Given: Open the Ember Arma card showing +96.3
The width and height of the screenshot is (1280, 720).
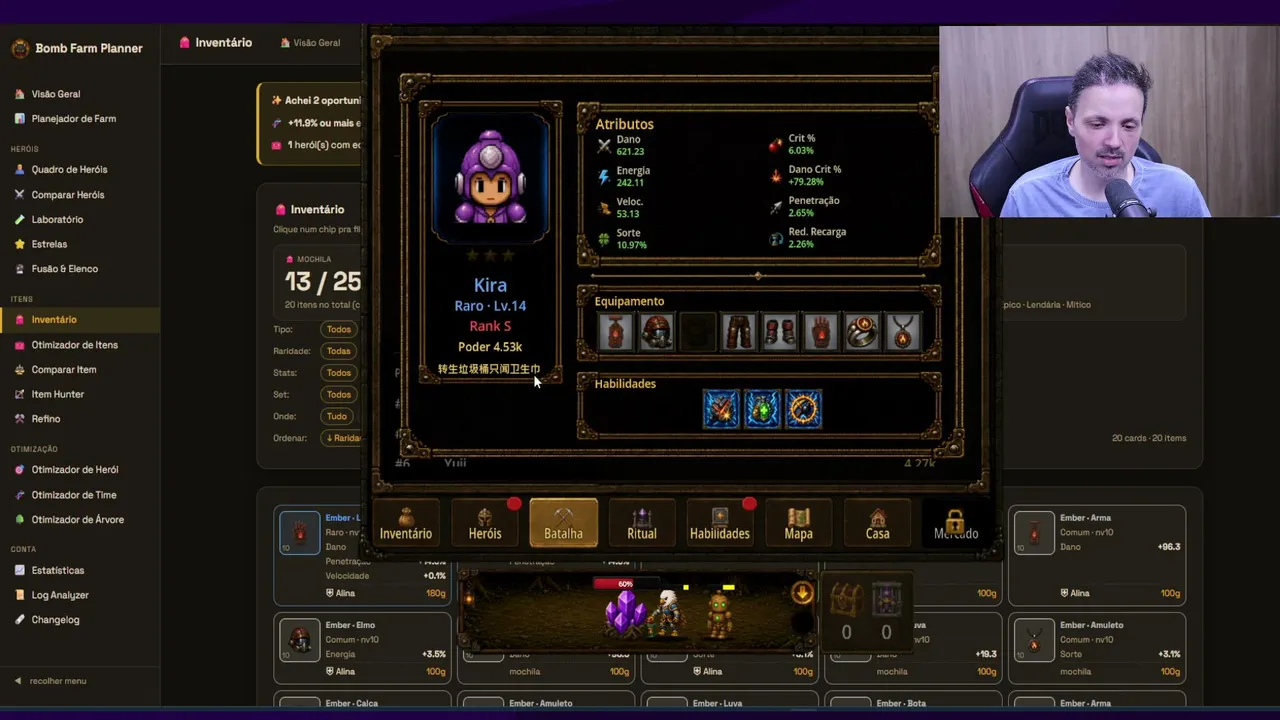Looking at the screenshot, I should (1097, 555).
